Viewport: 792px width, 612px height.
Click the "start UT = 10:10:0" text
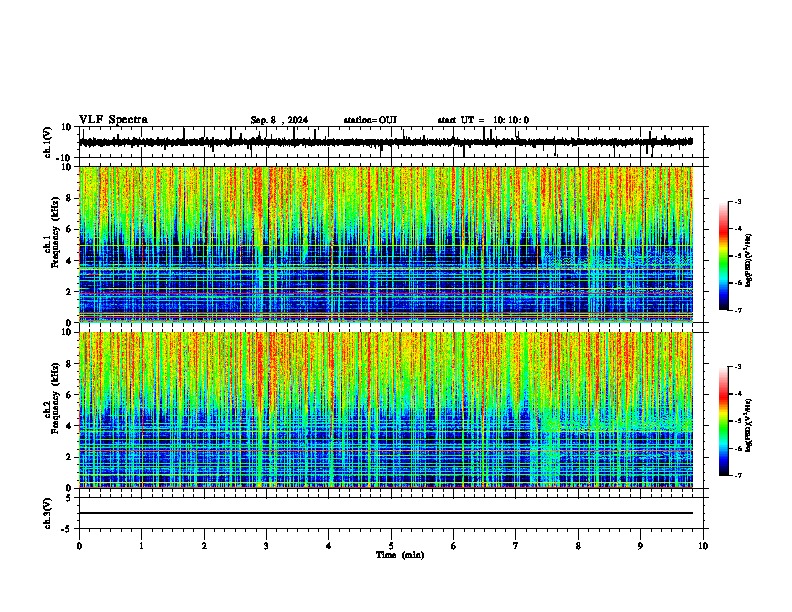click(x=483, y=120)
